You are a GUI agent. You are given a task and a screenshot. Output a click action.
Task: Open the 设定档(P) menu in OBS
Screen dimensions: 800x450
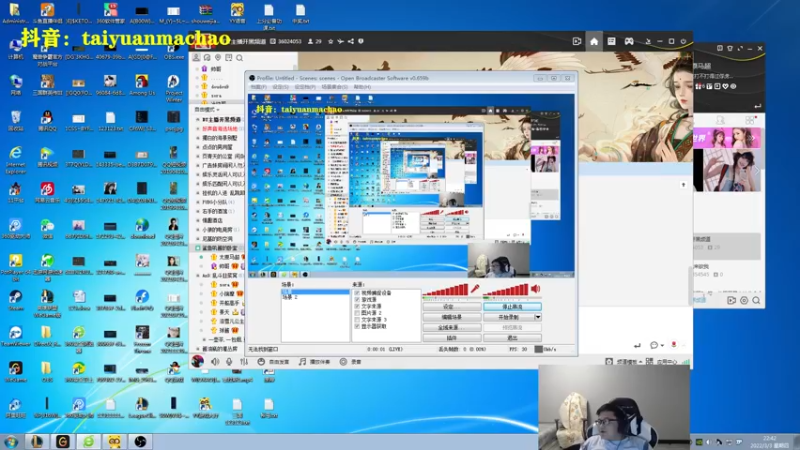tap(305, 87)
